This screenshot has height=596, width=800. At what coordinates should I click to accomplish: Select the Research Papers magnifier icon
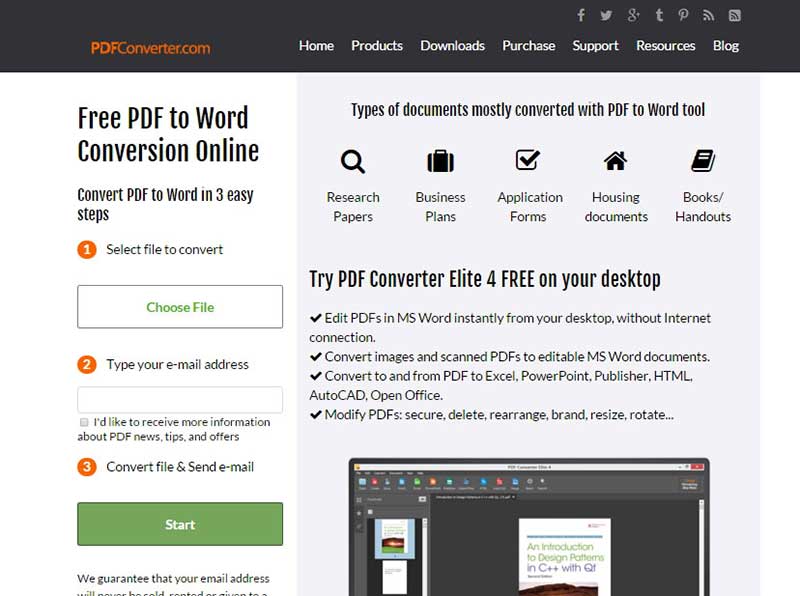pos(352,161)
